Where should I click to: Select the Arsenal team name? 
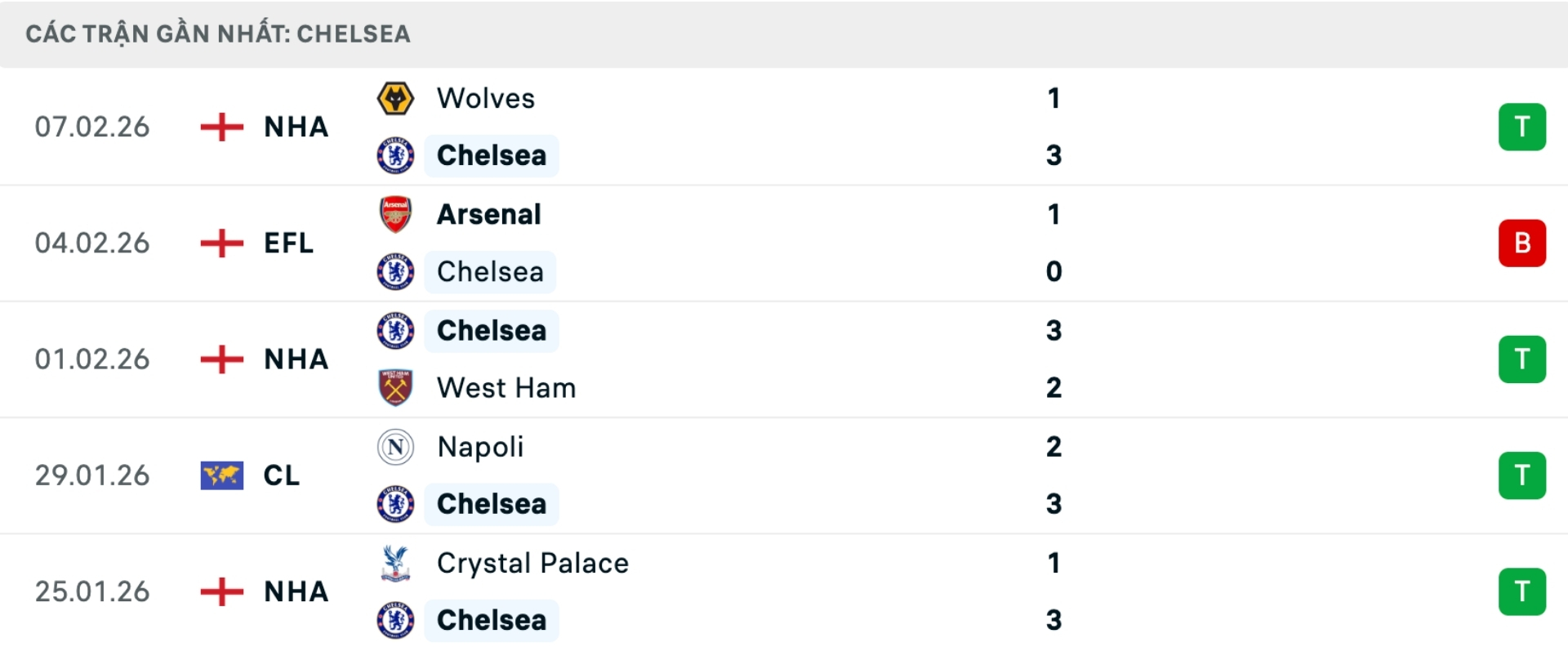(488, 214)
